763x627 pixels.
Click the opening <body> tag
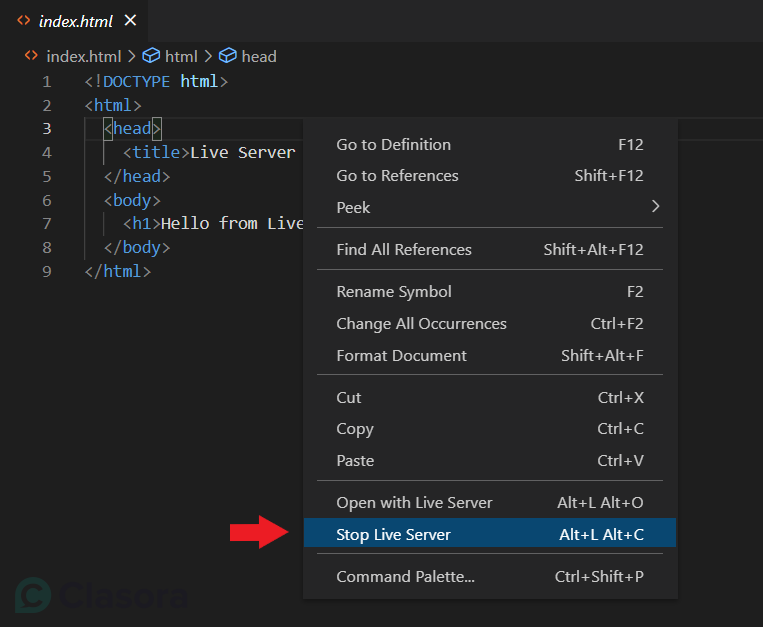[x=132, y=200]
